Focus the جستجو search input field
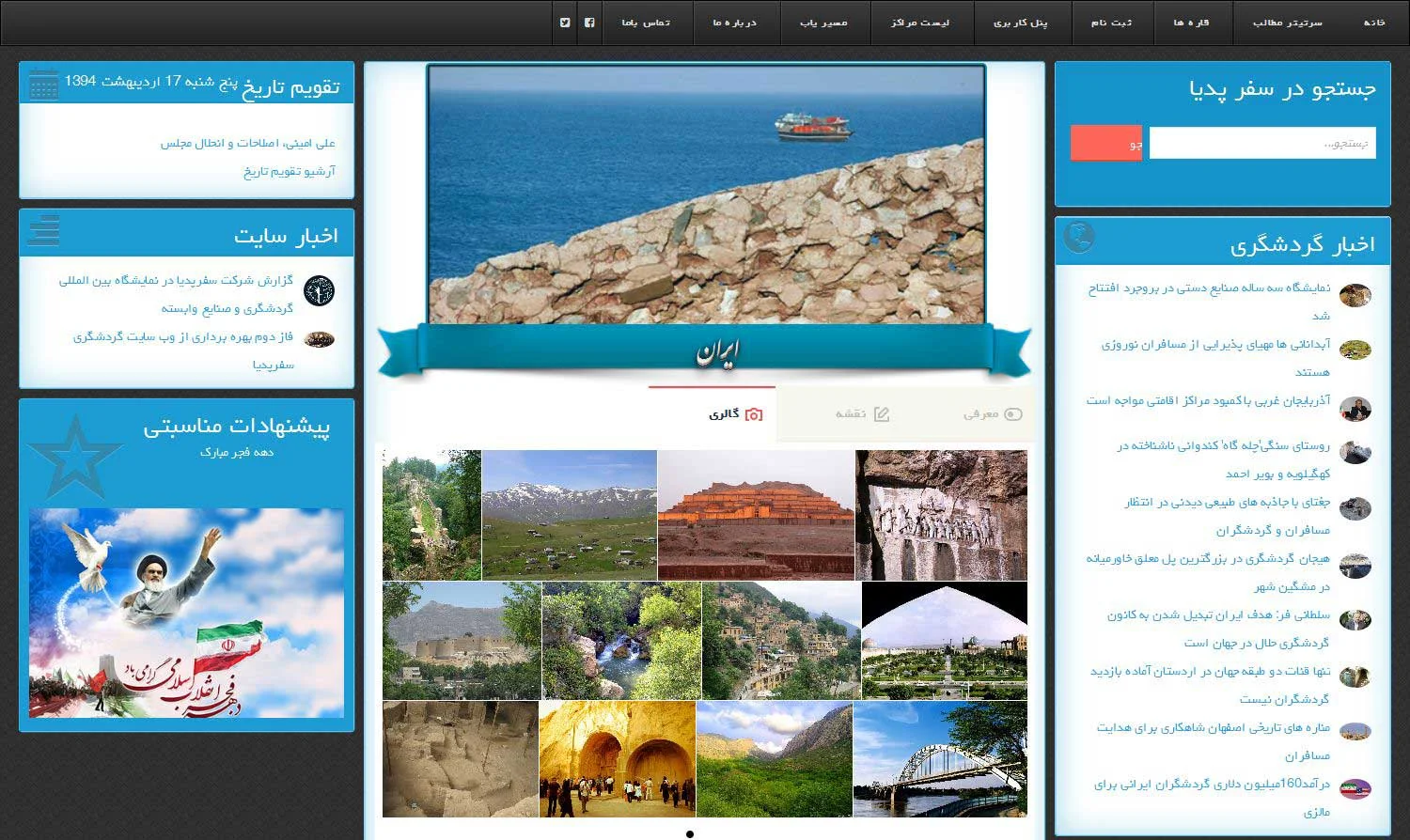The height and width of the screenshot is (840, 1410). pos(1262,143)
